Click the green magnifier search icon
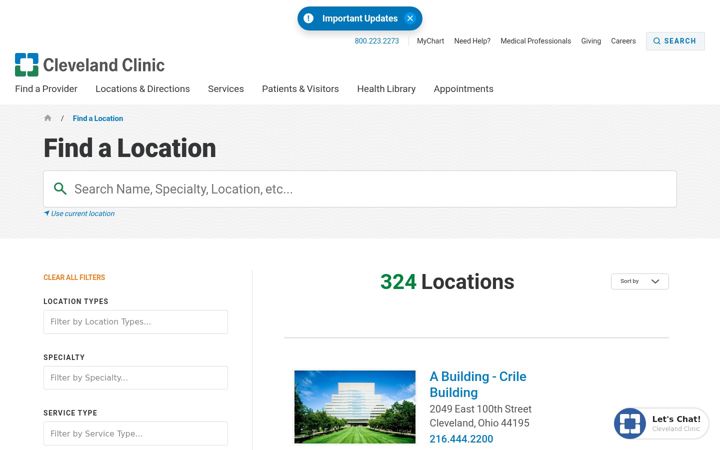Image resolution: width=720 pixels, height=450 pixels. 60,188
